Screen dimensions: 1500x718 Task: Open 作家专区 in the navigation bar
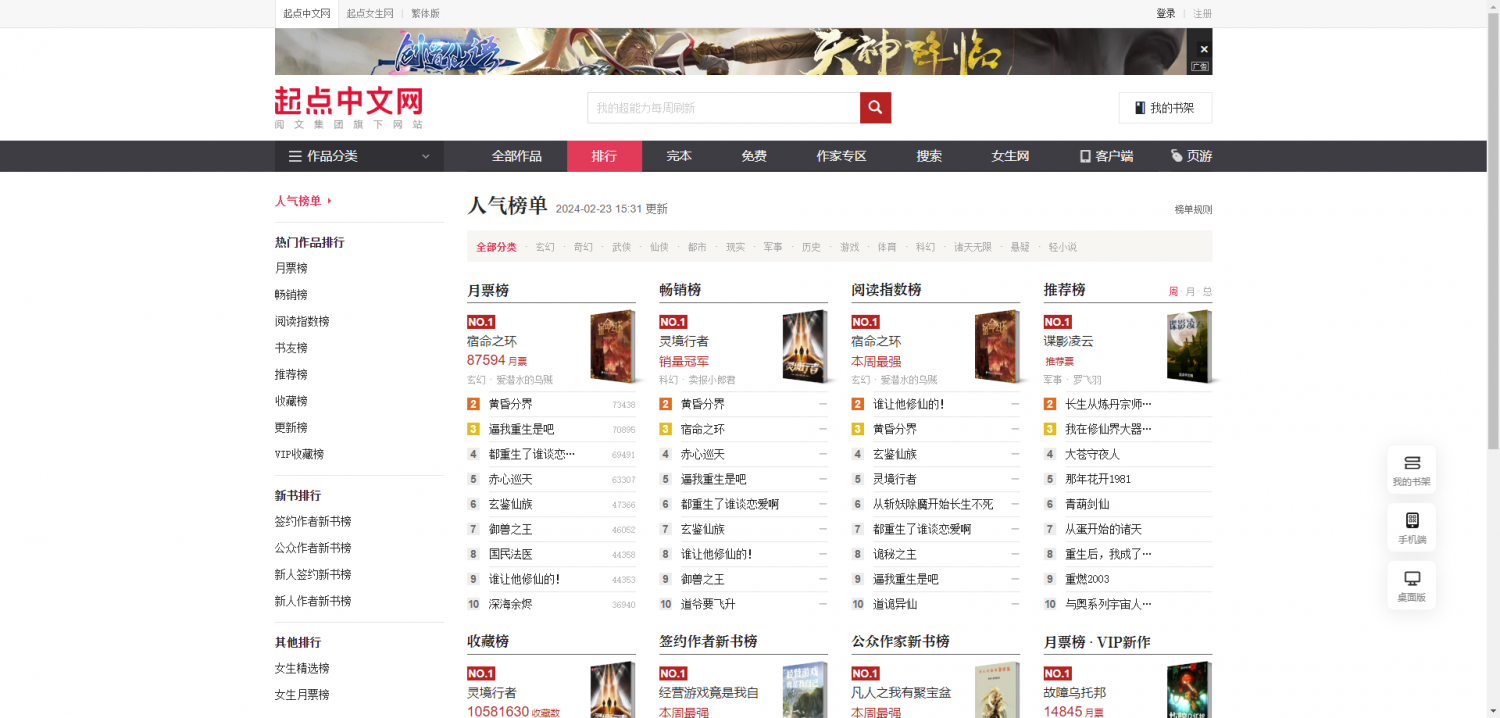click(x=841, y=156)
